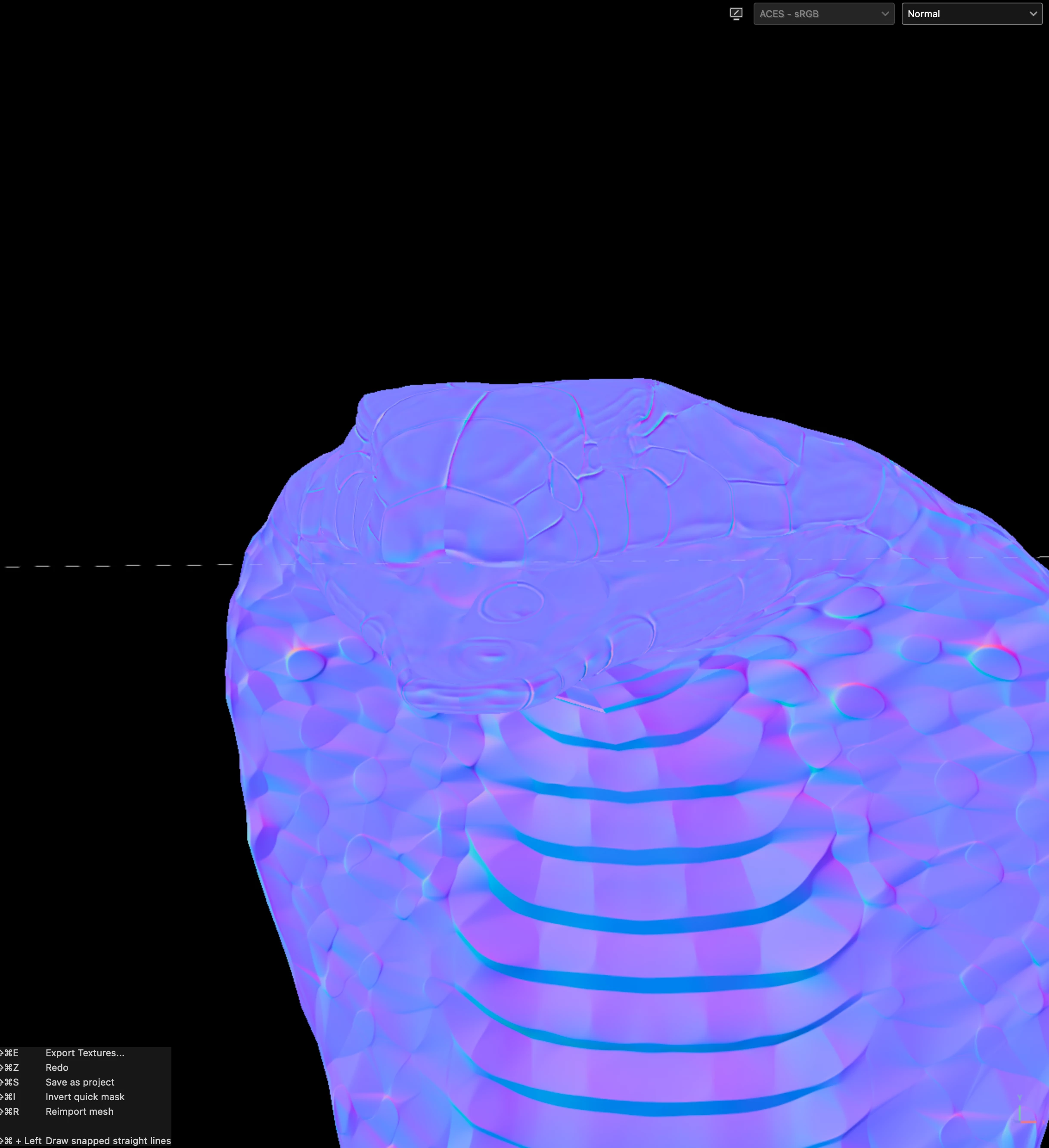Click the ⇧⌘R shortcut key label

10,1111
